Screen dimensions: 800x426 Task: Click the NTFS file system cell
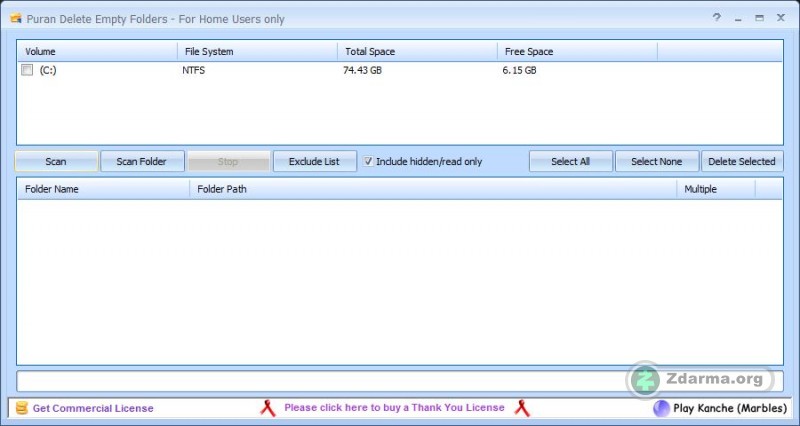(x=193, y=70)
